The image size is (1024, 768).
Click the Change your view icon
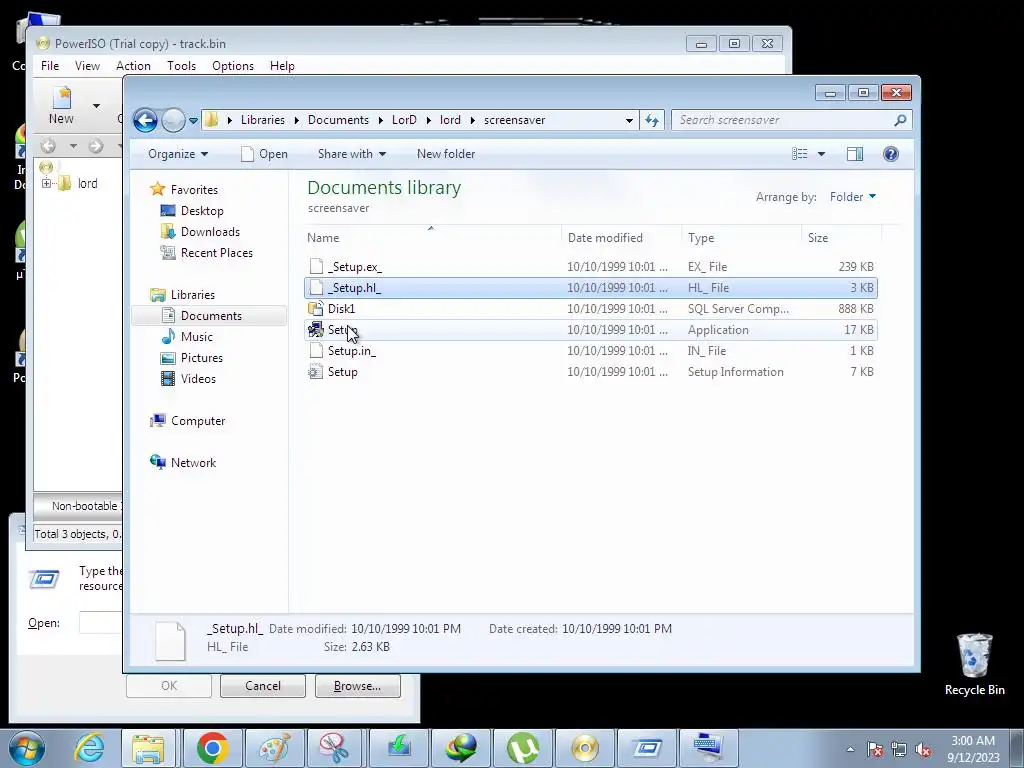800,154
